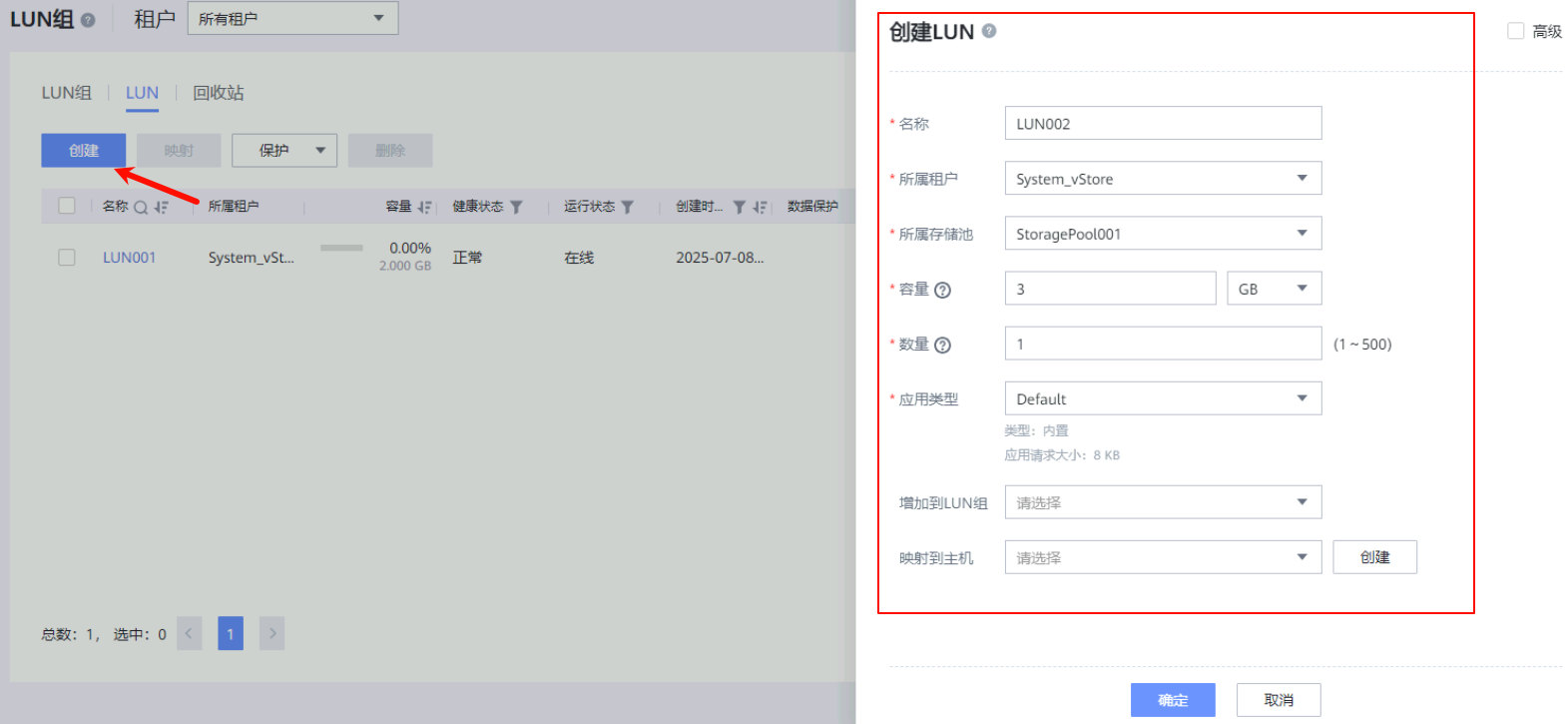
Task: Click the 名称 input field containing LUN002
Action: (1163, 124)
